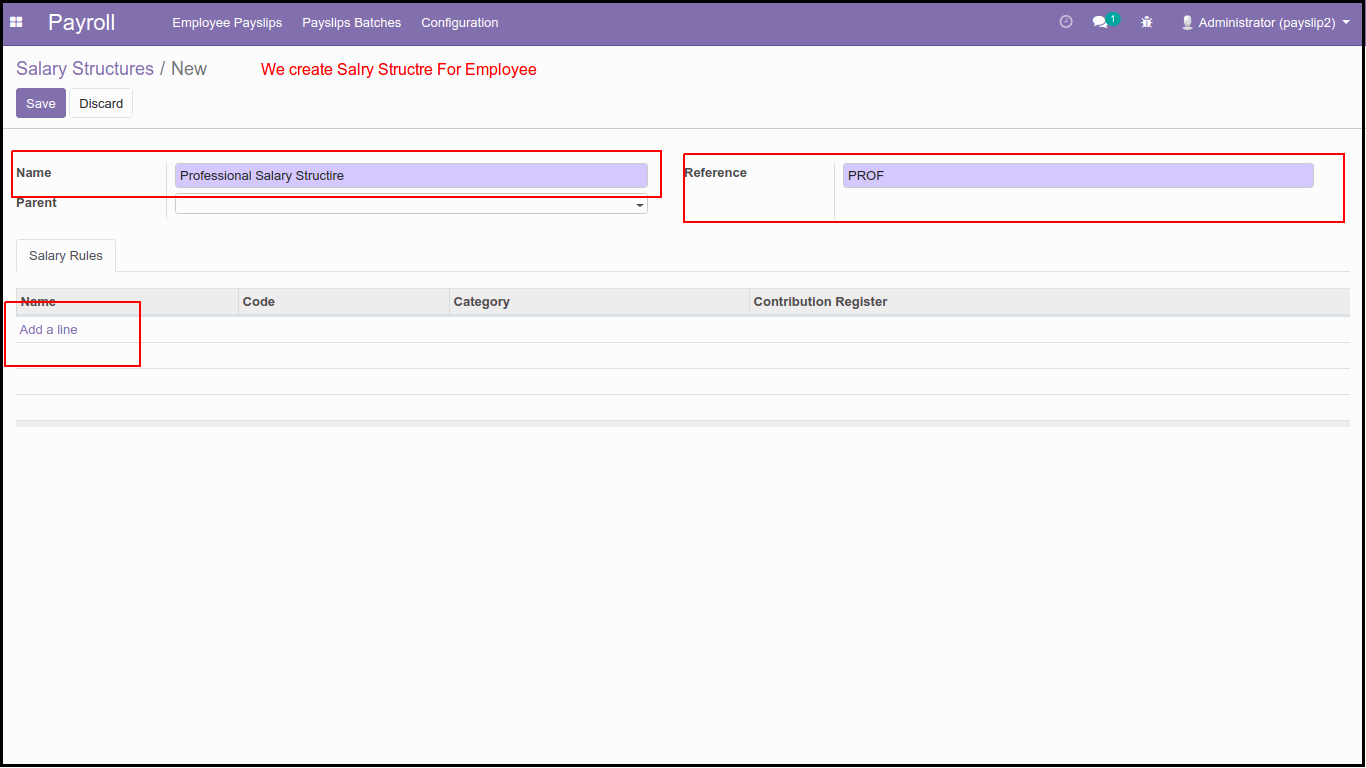Viewport: 1366px width, 768px height.
Task: Focus the Name input field
Action: [x=411, y=176]
